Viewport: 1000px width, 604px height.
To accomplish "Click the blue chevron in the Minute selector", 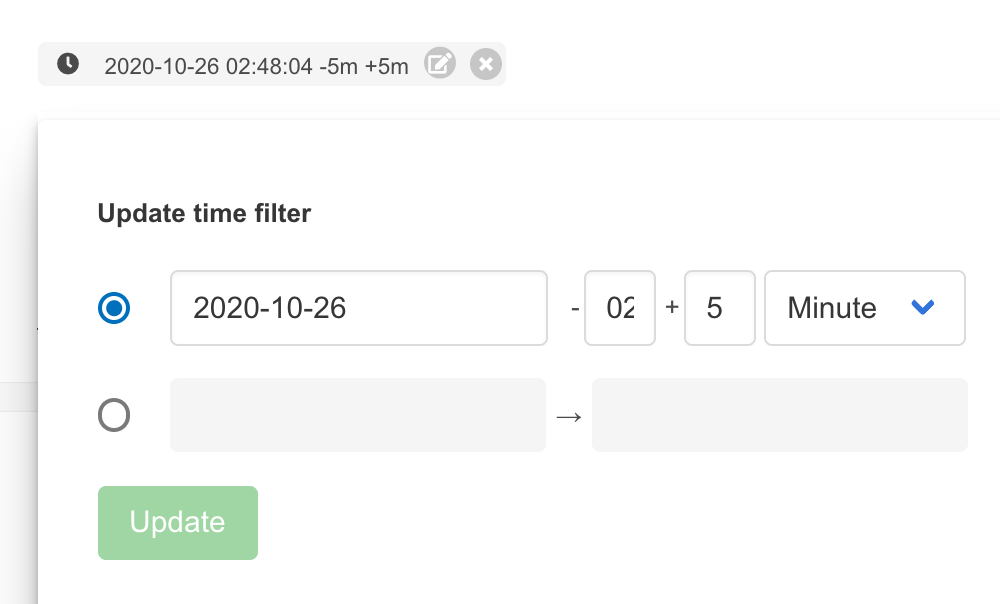I will coord(923,308).
